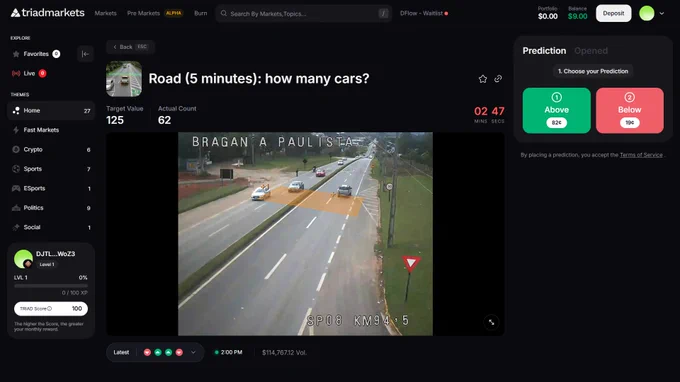Click the Fast Markets lightning icon

(16, 130)
